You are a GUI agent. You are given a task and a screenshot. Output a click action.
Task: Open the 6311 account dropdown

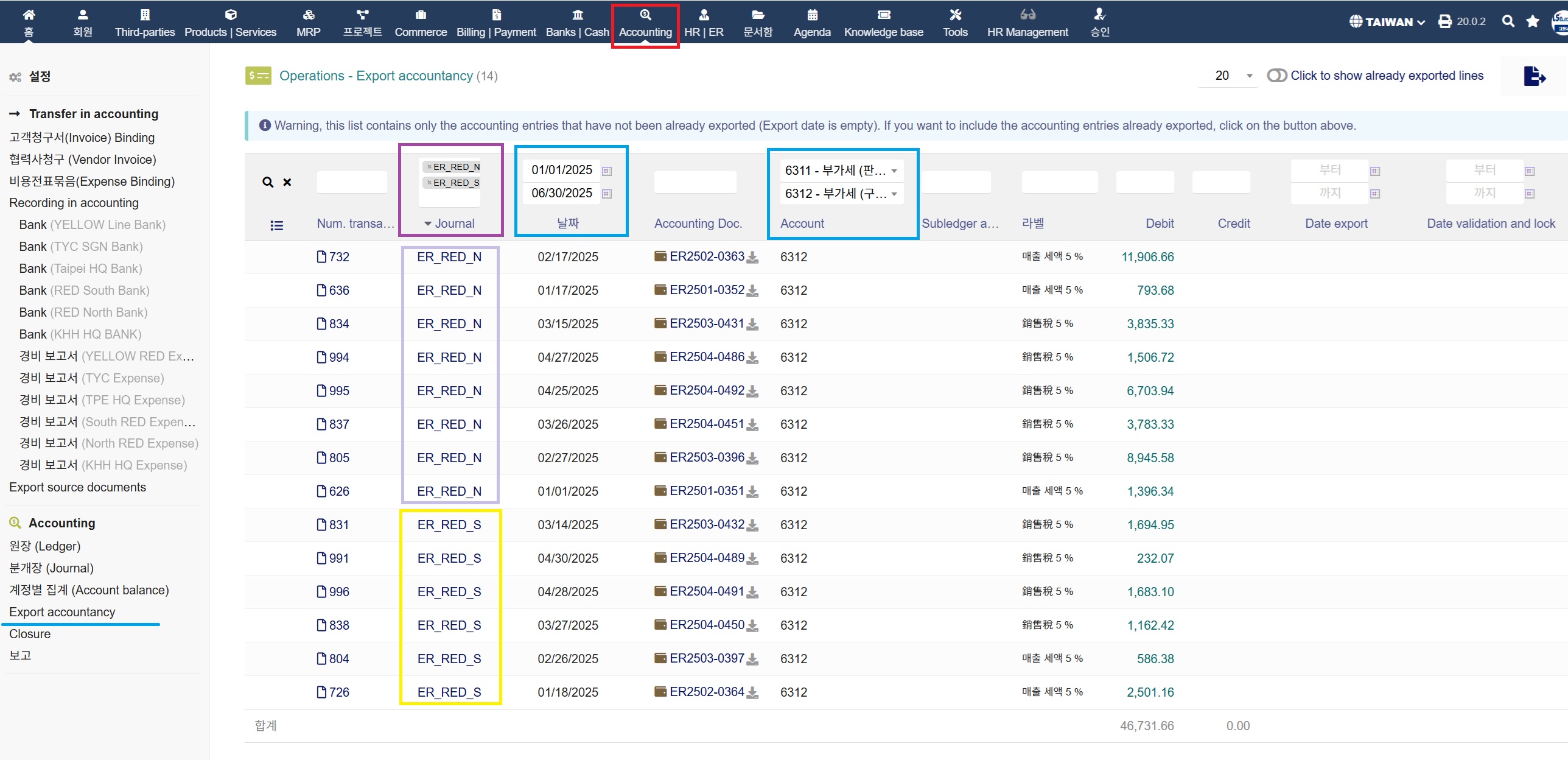(841, 171)
